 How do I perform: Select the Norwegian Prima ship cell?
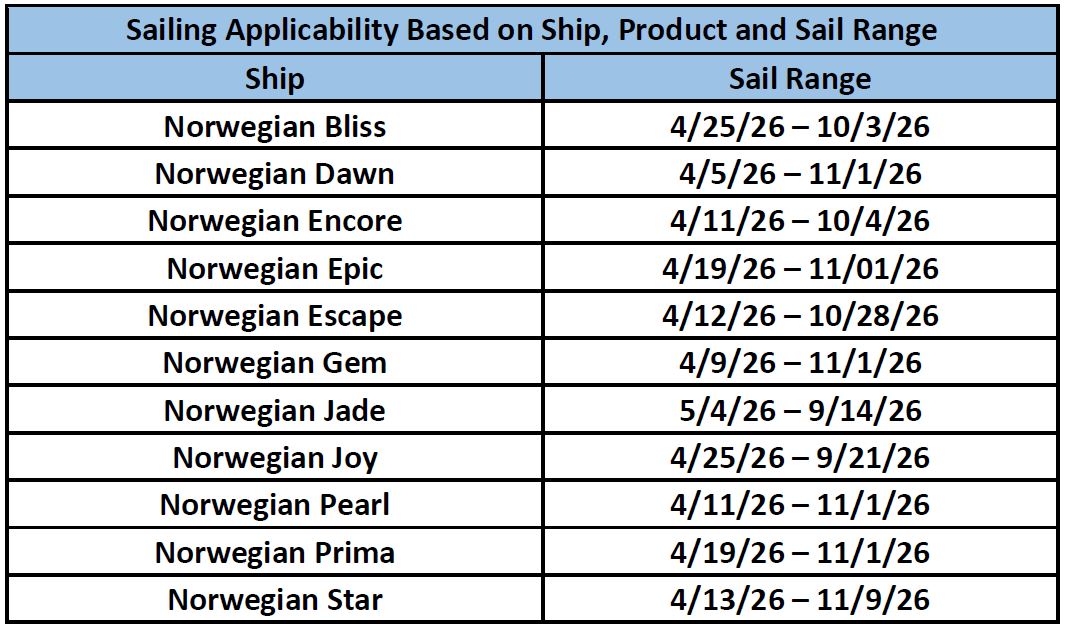click(x=274, y=553)
